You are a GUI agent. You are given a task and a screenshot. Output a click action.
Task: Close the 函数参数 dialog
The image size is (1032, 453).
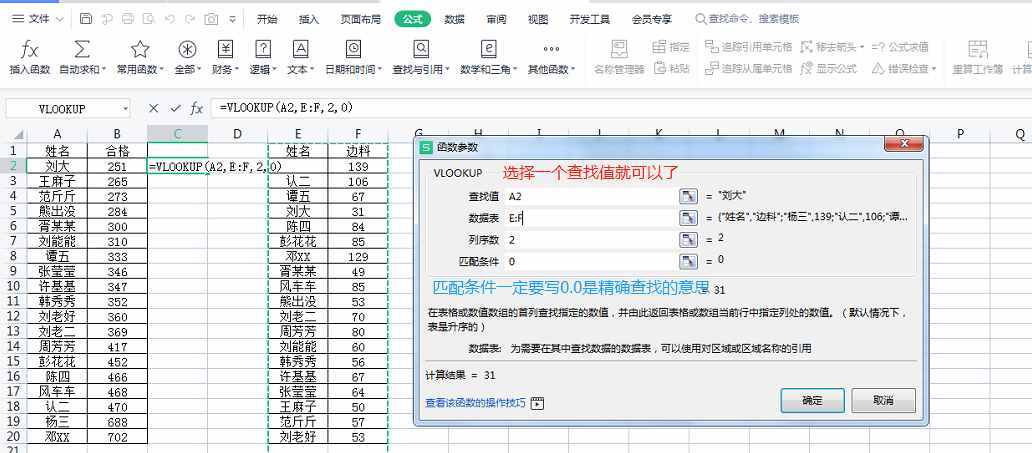[904, 145]
